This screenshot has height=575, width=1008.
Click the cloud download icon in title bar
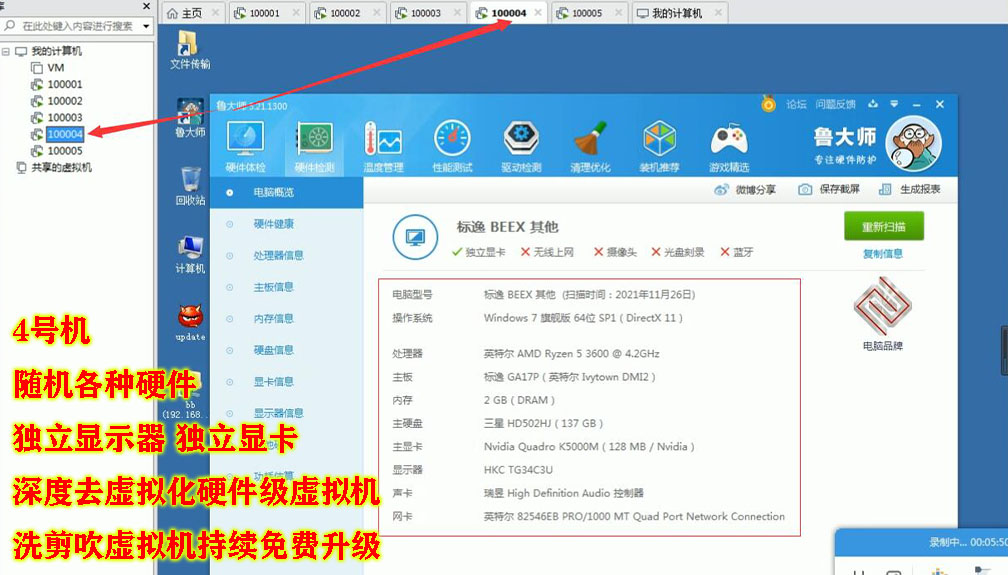pos(873,104)
